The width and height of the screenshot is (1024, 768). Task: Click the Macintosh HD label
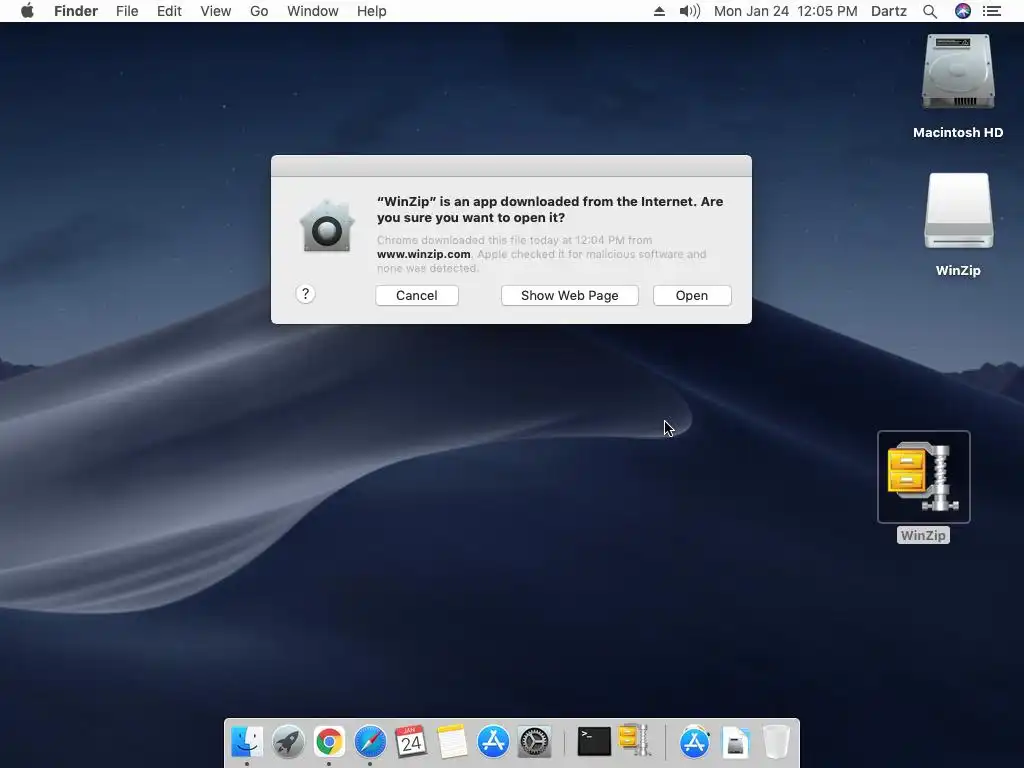point(958,133)
